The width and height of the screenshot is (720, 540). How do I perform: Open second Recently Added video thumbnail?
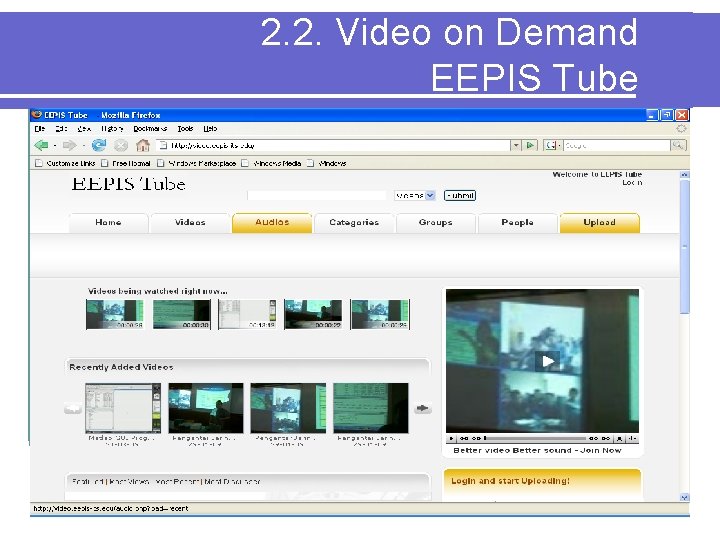(206, 408)
